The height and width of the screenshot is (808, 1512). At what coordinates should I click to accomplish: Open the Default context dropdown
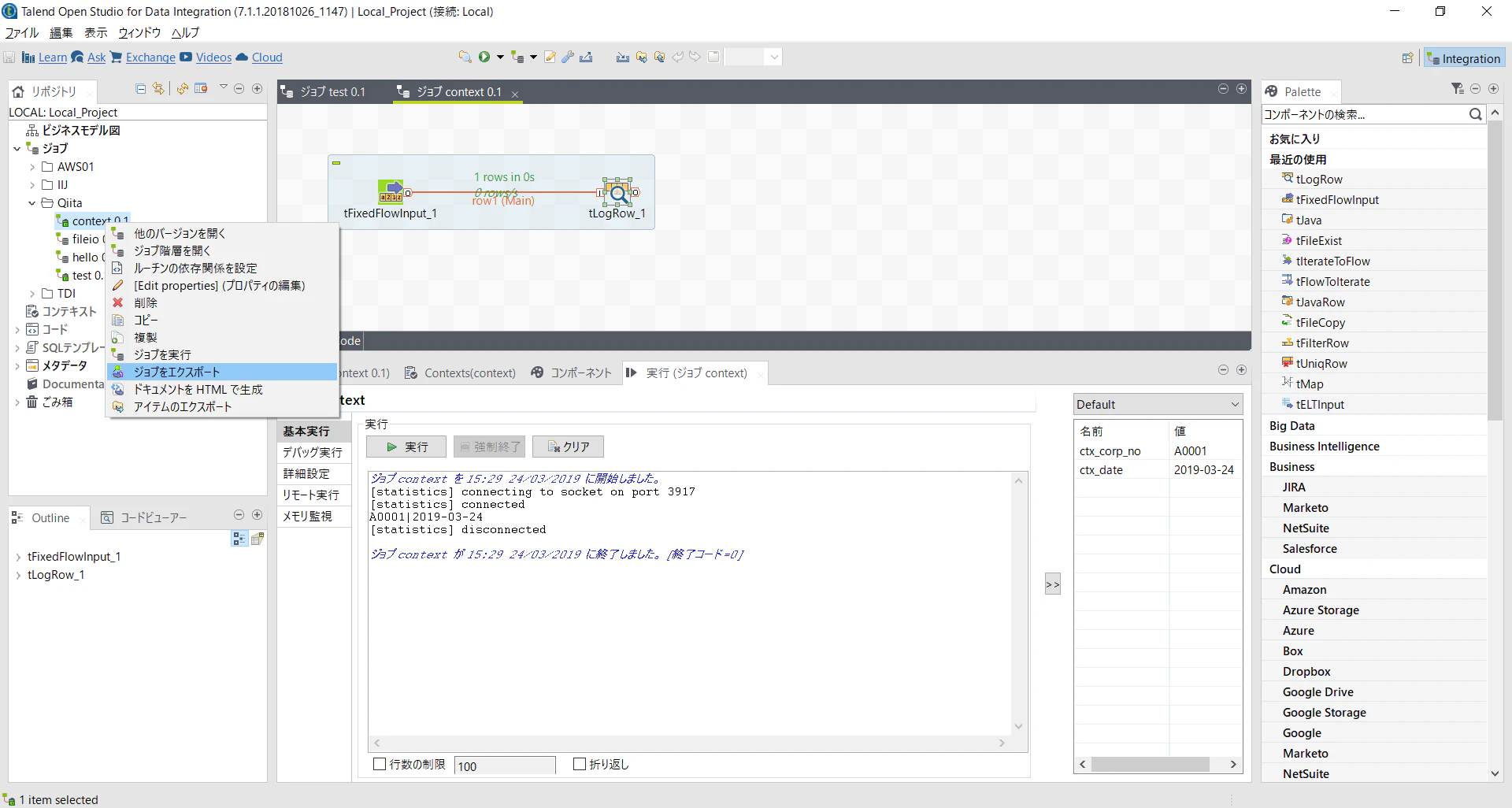pos(1158,404)
